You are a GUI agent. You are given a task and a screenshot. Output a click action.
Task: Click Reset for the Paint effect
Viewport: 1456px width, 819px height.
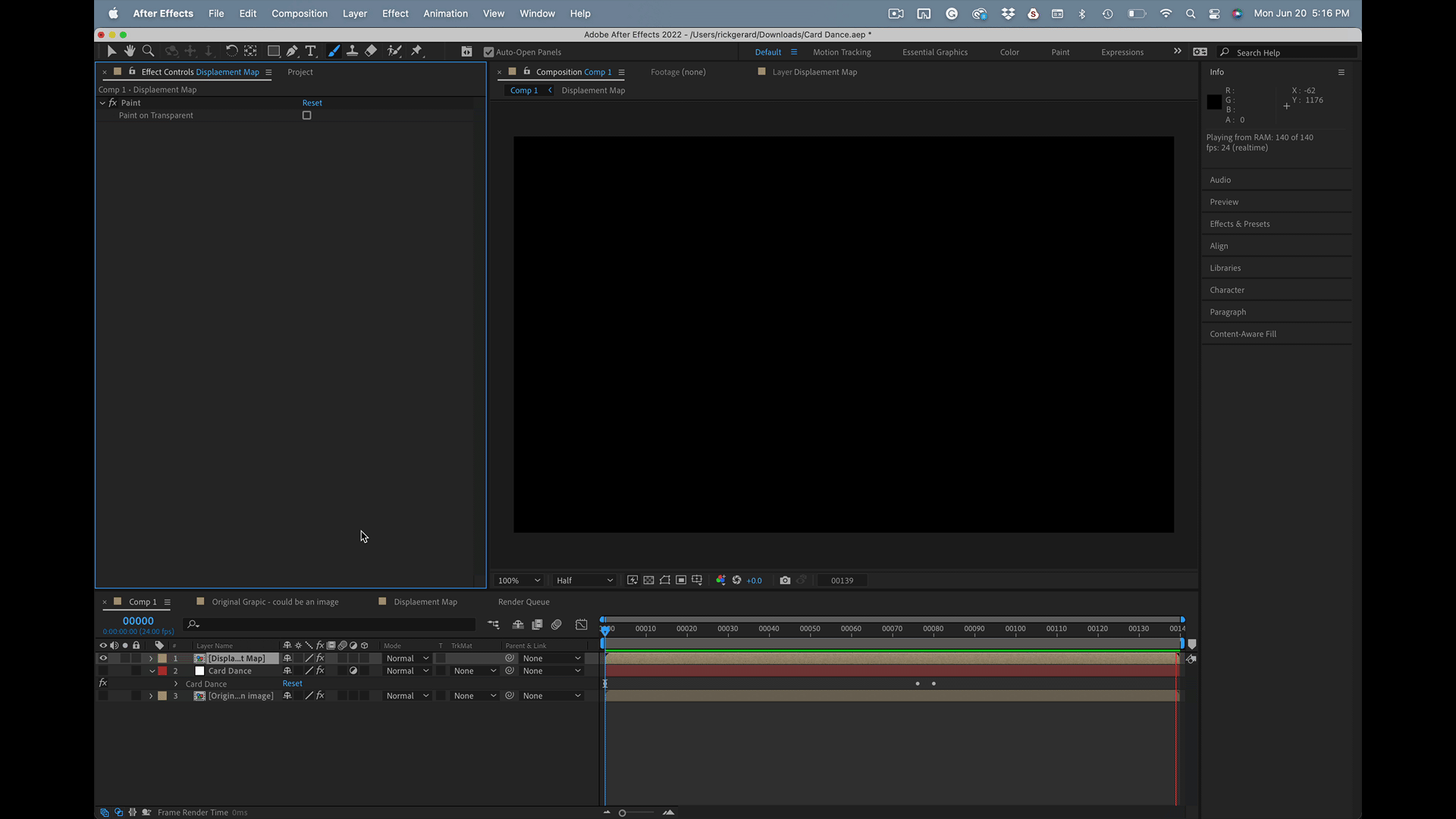point(312,102)
